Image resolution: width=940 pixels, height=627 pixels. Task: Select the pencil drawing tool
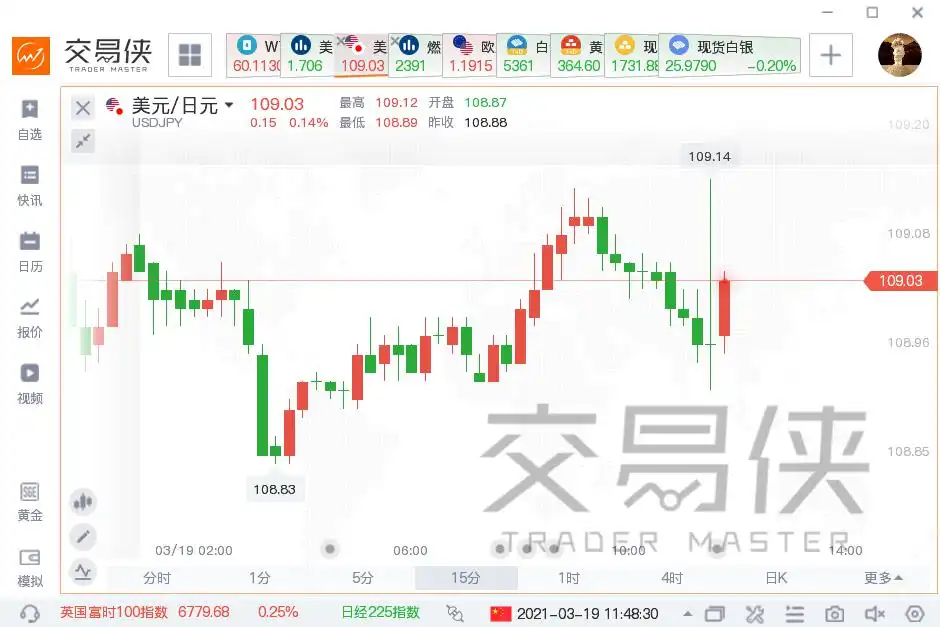click(x=83, y=536)
